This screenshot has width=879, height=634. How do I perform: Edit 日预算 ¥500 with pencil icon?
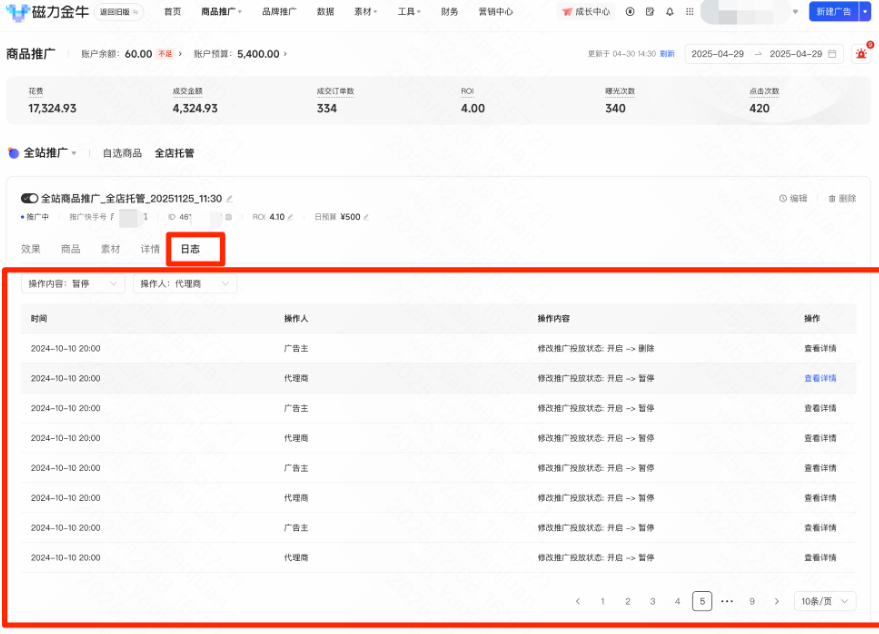tap(366, 217)
